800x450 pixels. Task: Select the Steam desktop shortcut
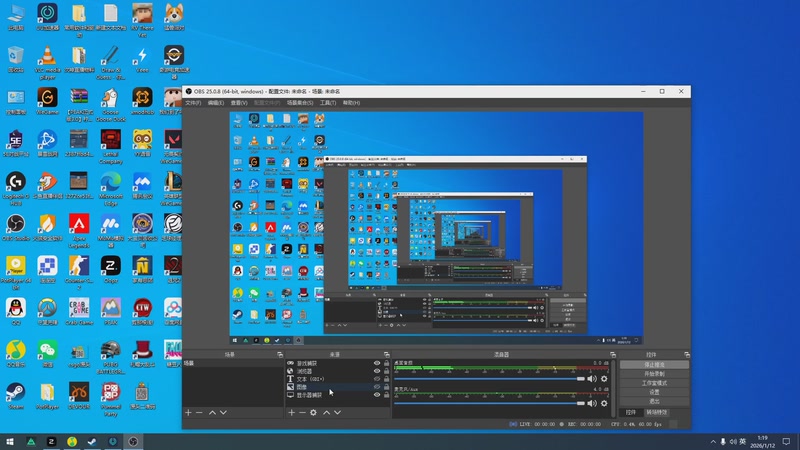coord(16,396)
